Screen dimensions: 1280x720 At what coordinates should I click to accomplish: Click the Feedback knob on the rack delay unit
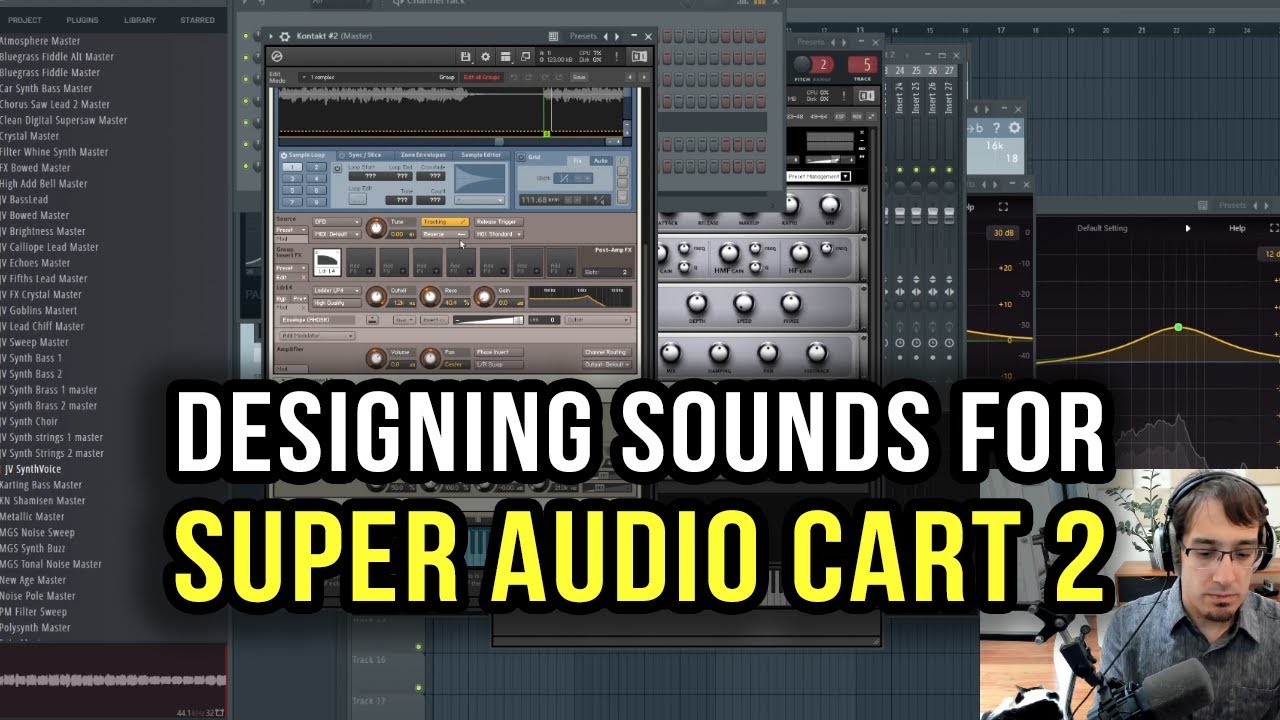[x=817, y=352]
